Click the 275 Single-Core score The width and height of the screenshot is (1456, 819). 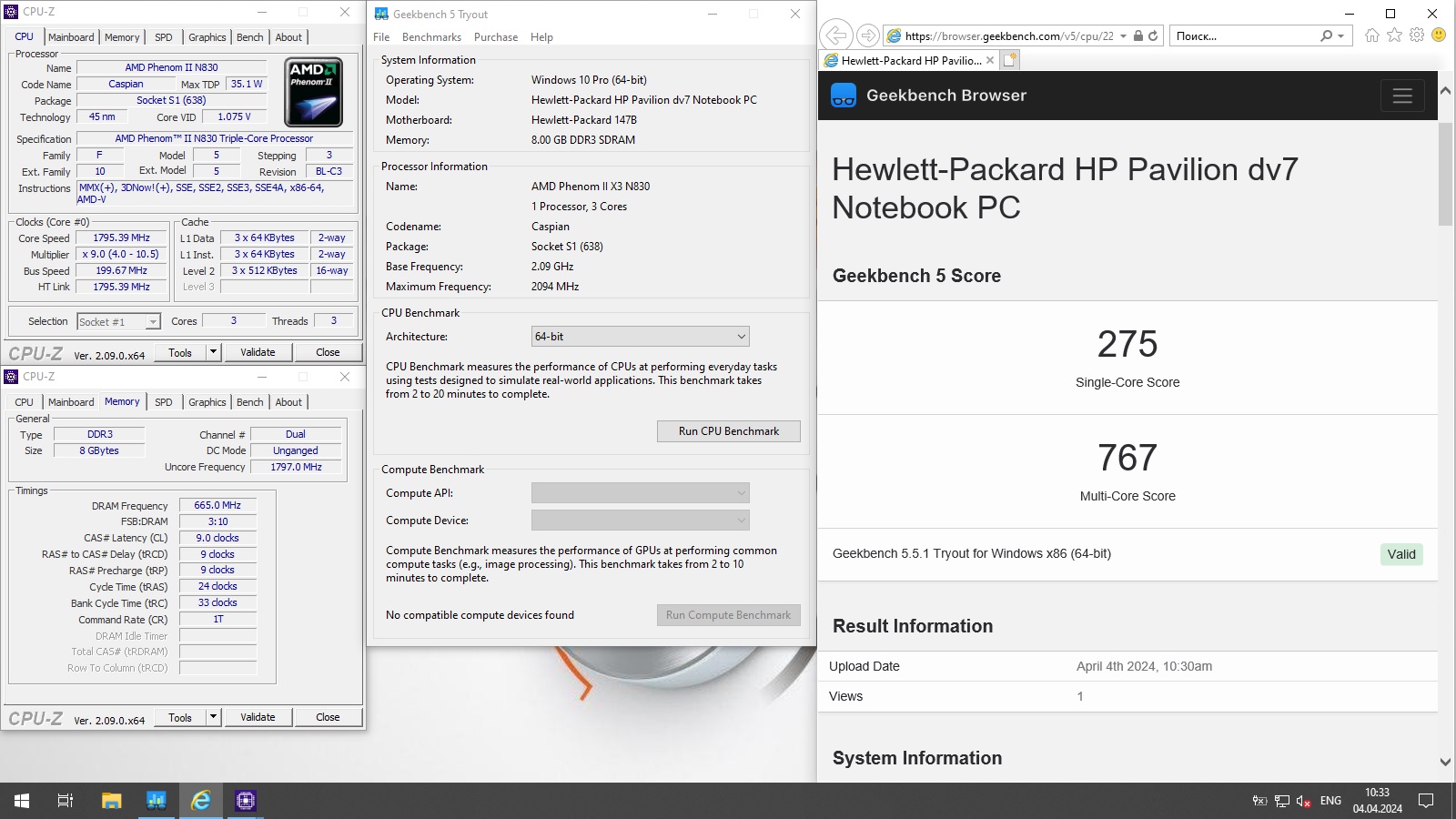1127,344
